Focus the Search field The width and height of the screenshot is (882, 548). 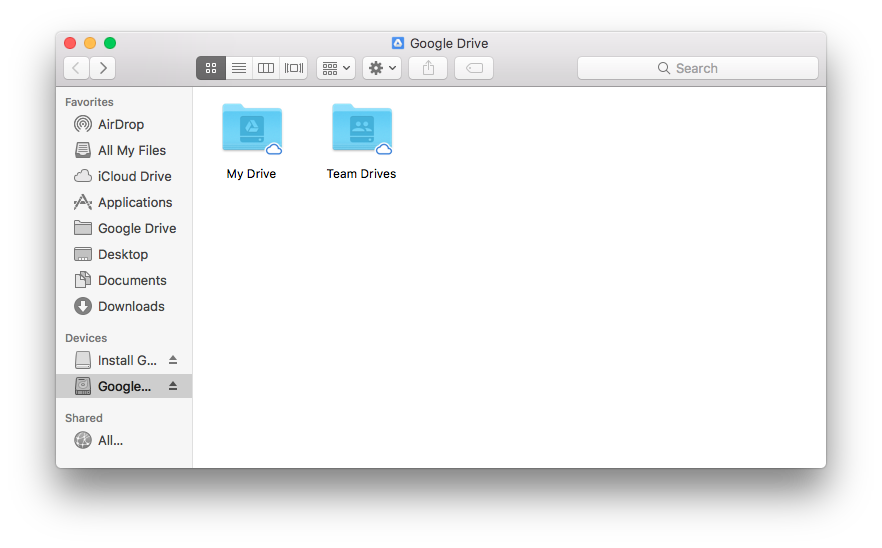[698, 68]
